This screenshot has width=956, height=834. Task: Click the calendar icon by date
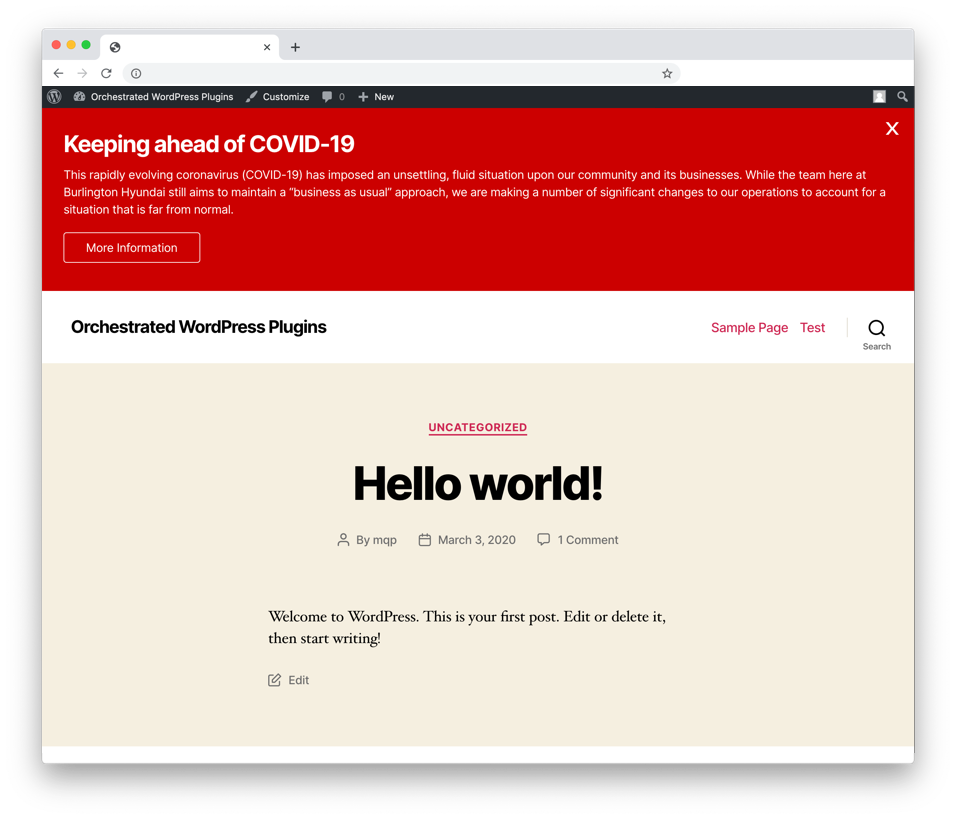425,540
